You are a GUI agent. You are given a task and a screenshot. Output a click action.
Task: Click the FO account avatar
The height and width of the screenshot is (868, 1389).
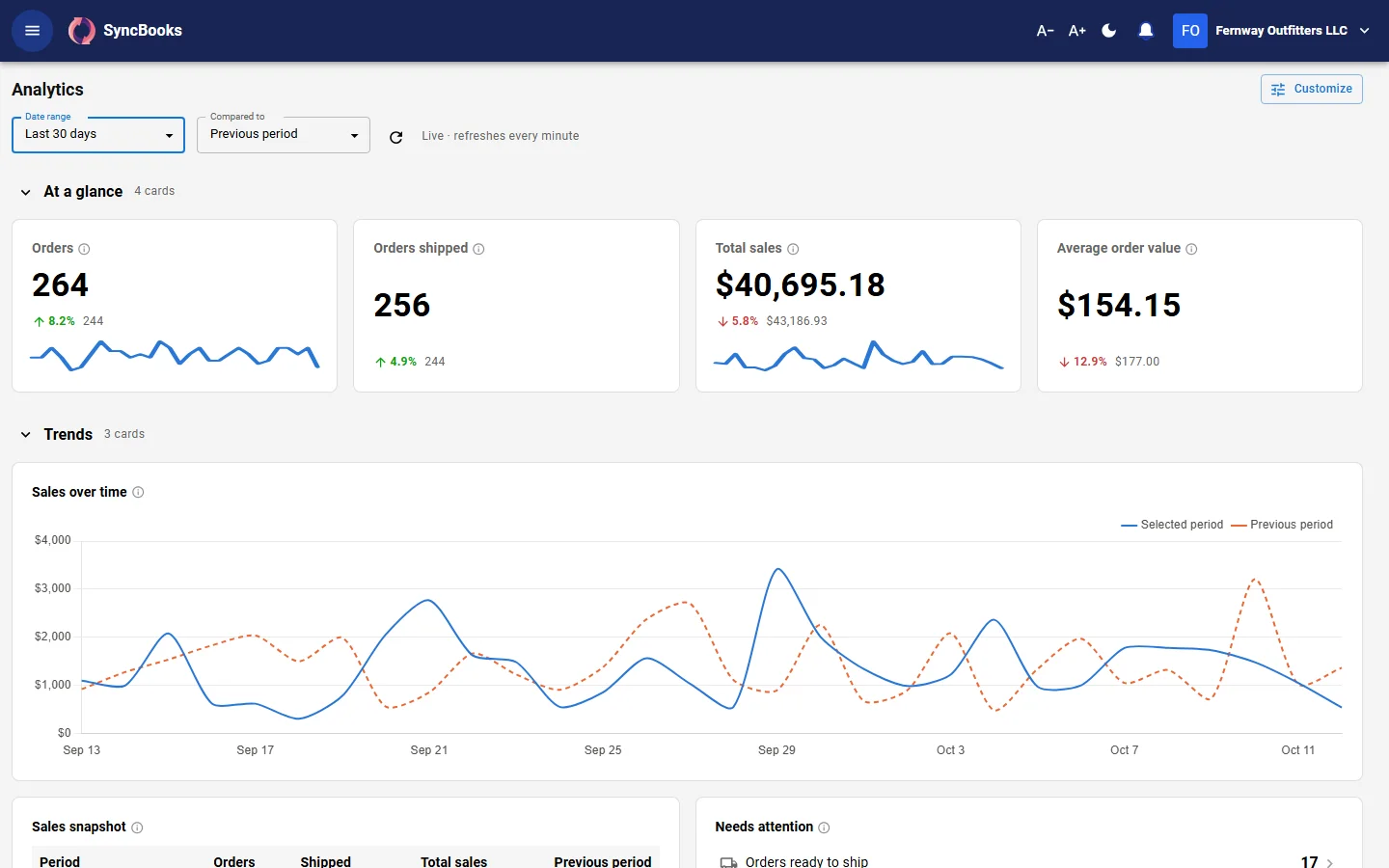(x=1190, y=31)
